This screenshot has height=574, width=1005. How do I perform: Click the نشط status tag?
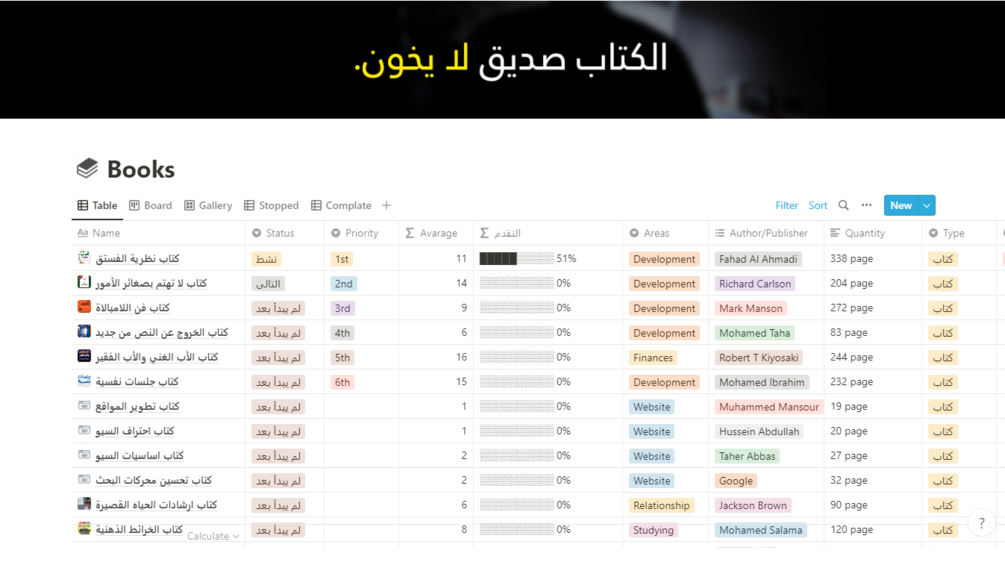click(x=266, y=259)
